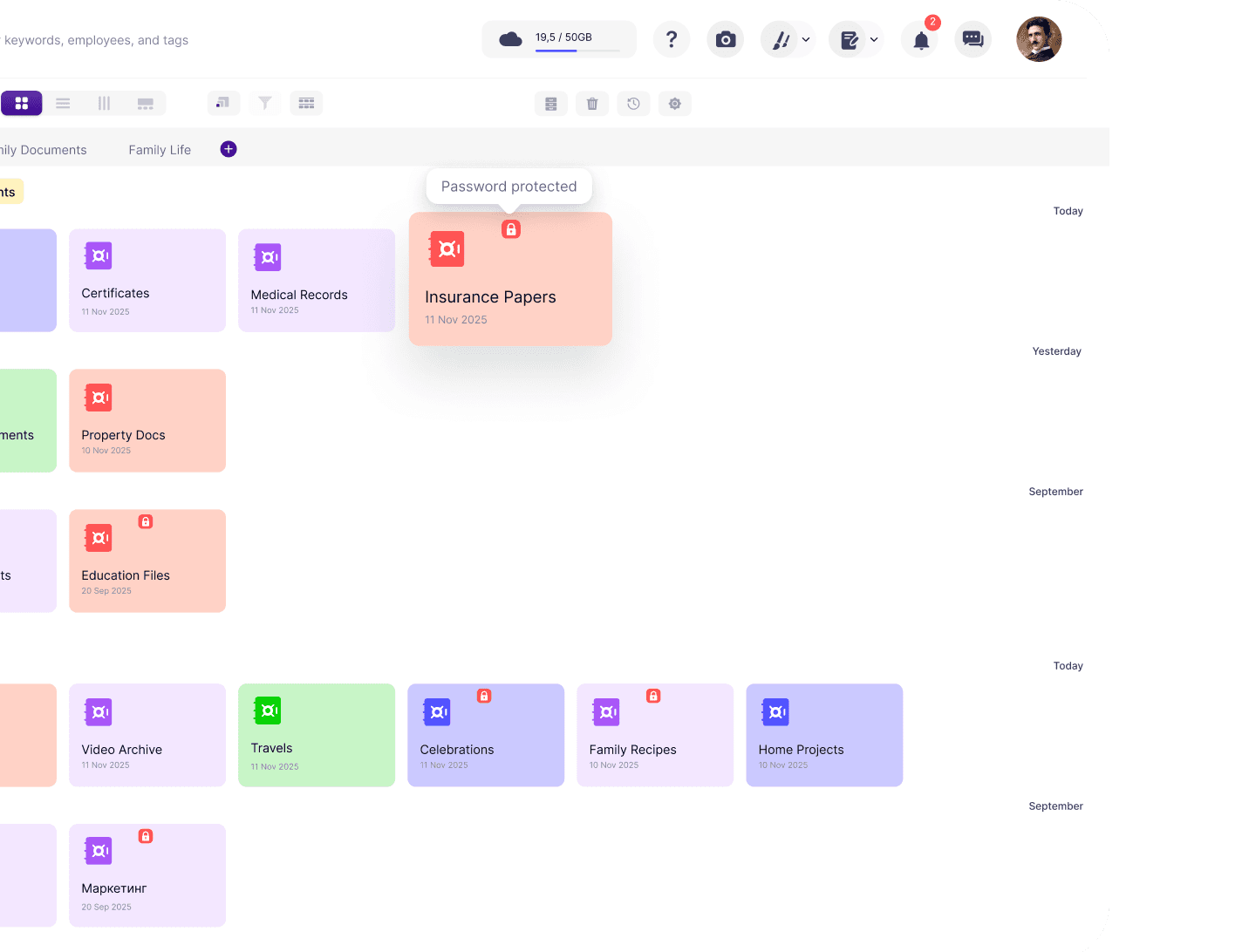
Task: Open notifications bell with badge
Action: coord(921,40)
